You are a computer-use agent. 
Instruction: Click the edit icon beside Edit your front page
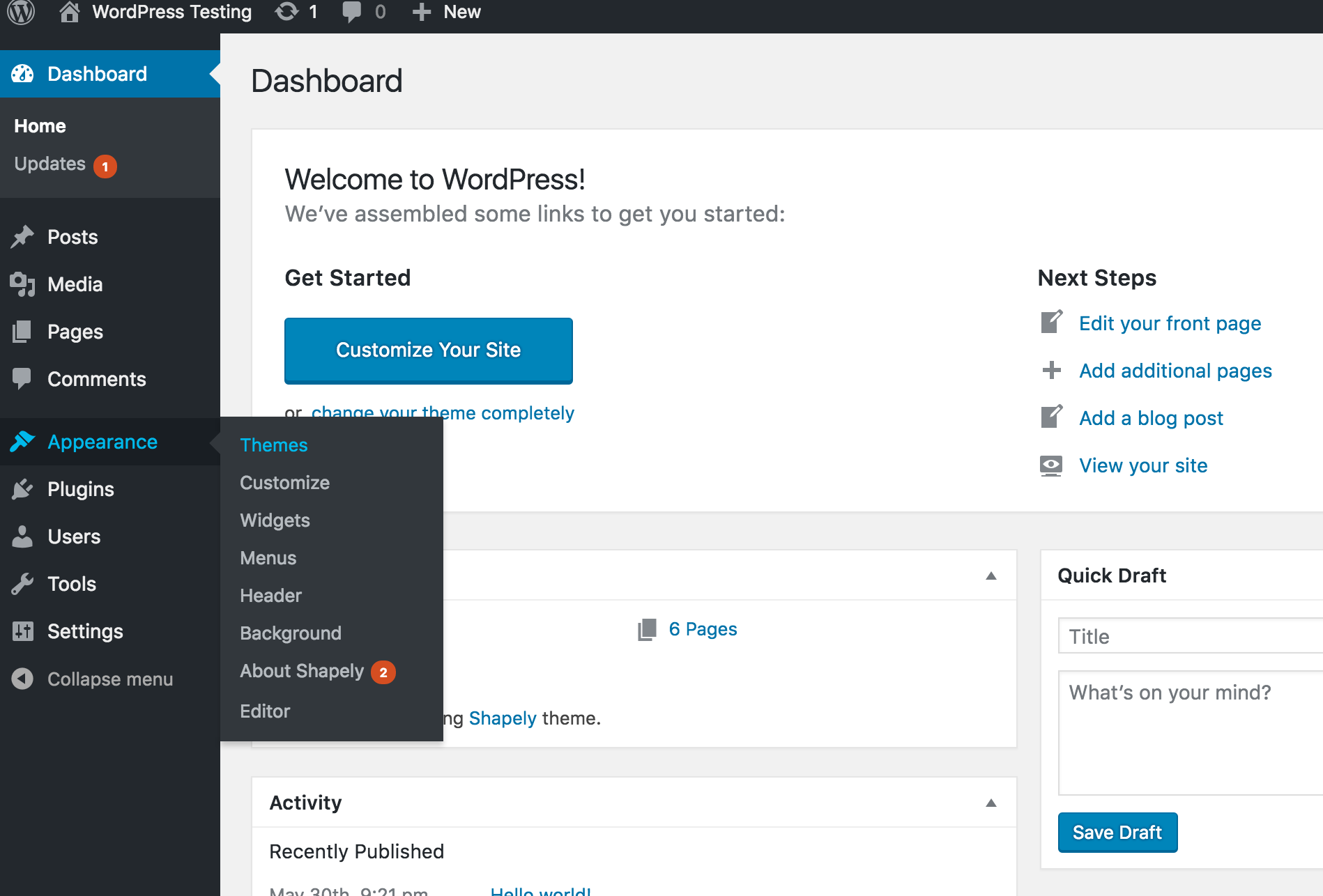click(x=1051, y=322)
